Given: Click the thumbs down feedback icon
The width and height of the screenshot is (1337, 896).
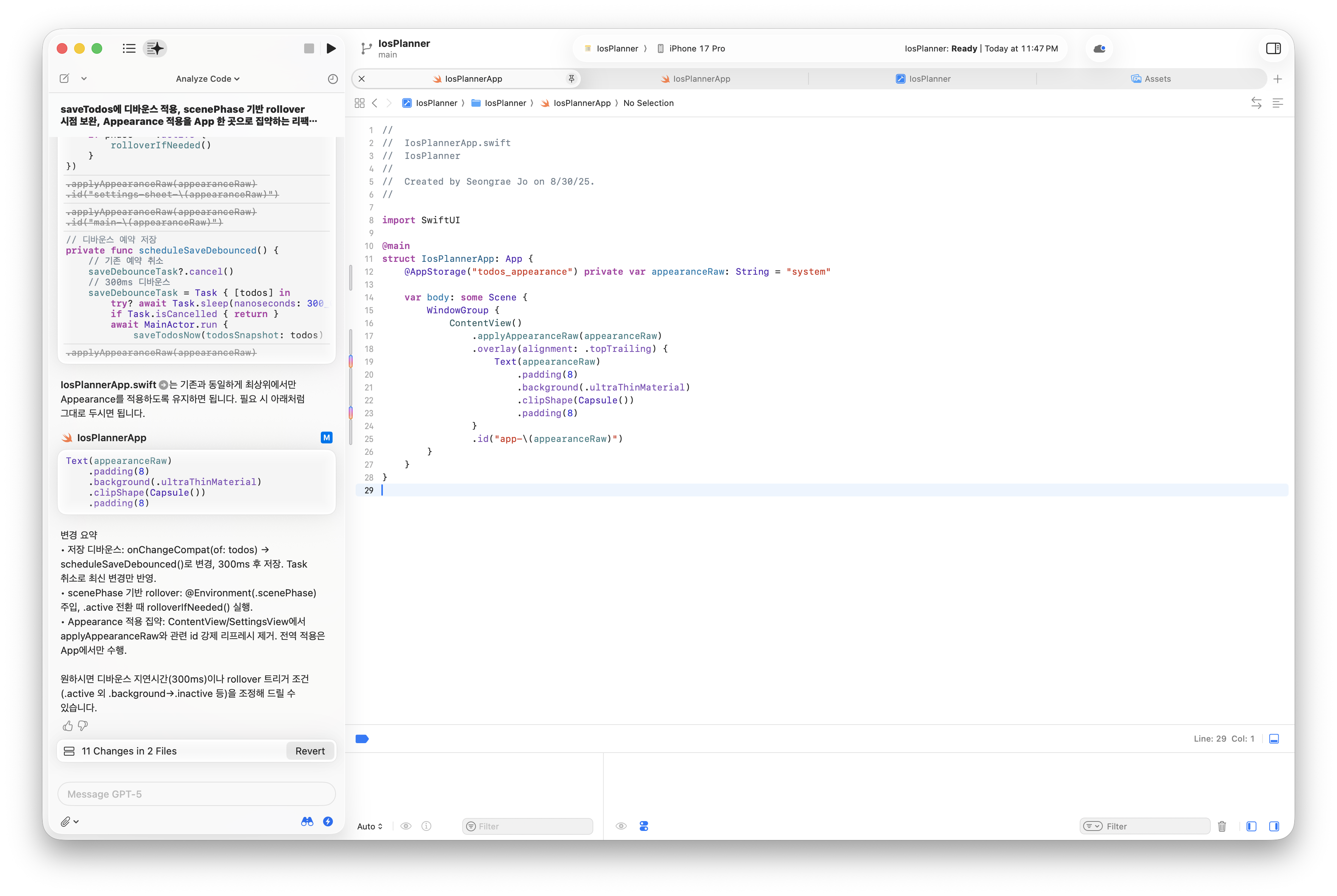Looking at the screenshot, I should click(83, 726).
